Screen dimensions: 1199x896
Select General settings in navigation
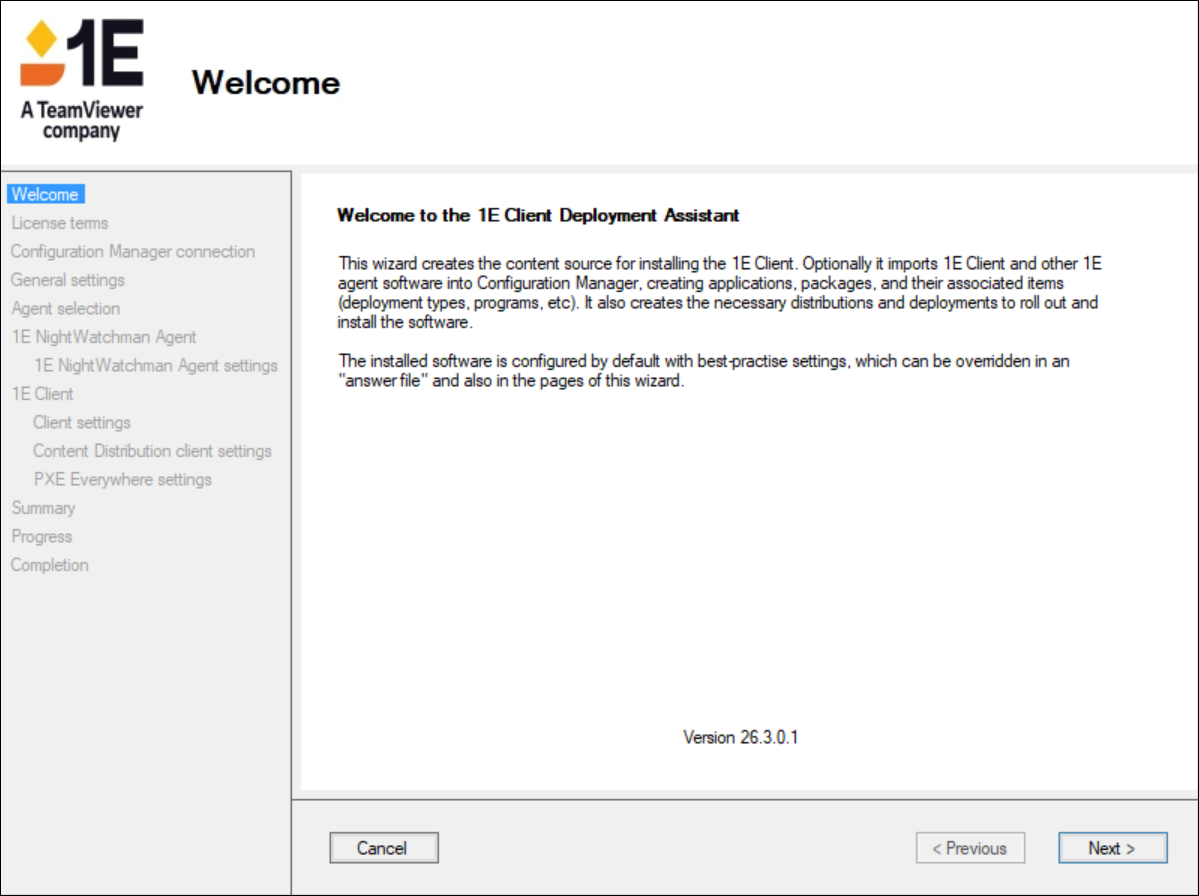pyautogui.click(x=68, y=280)
